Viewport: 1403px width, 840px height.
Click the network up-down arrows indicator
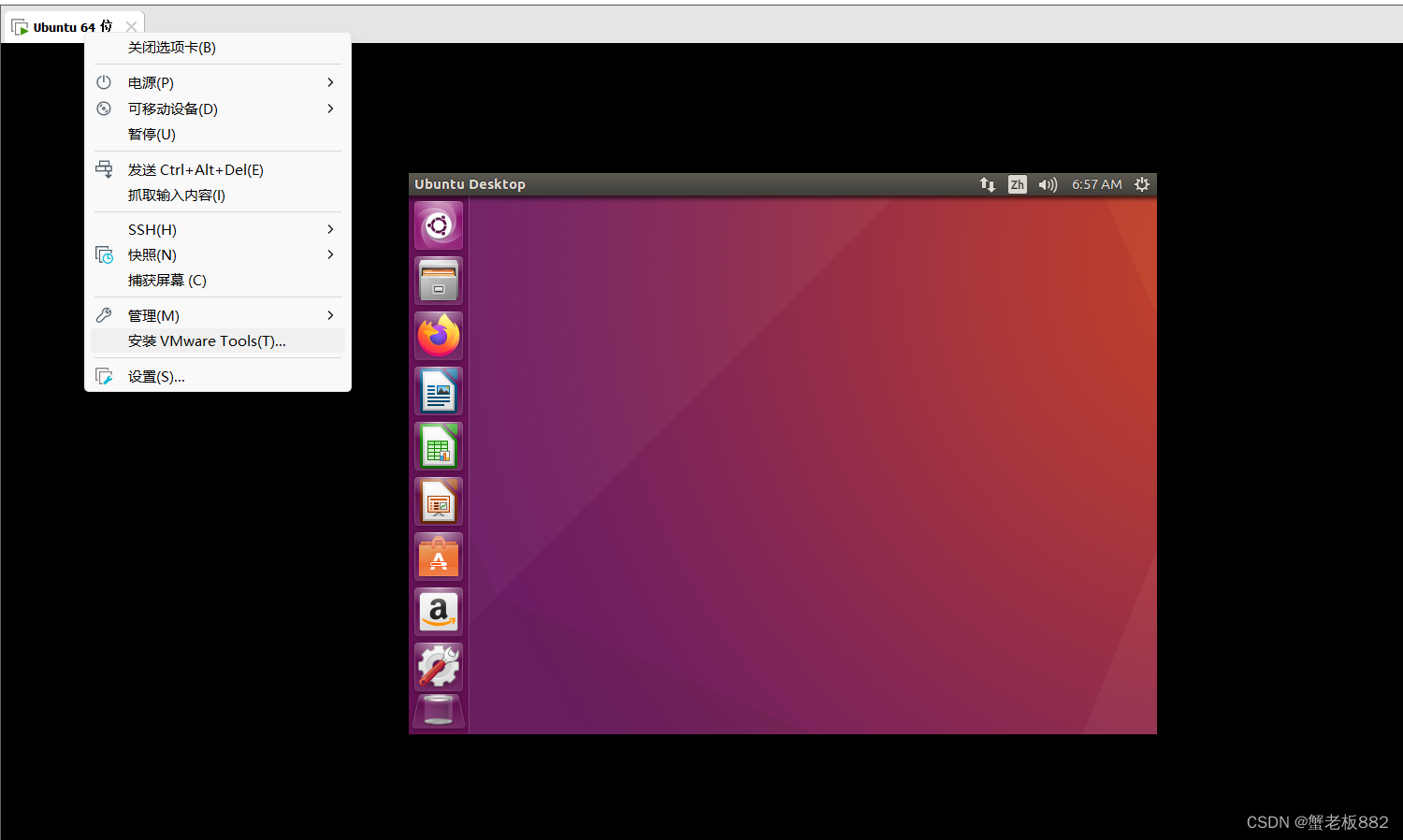tap(987, 184)
